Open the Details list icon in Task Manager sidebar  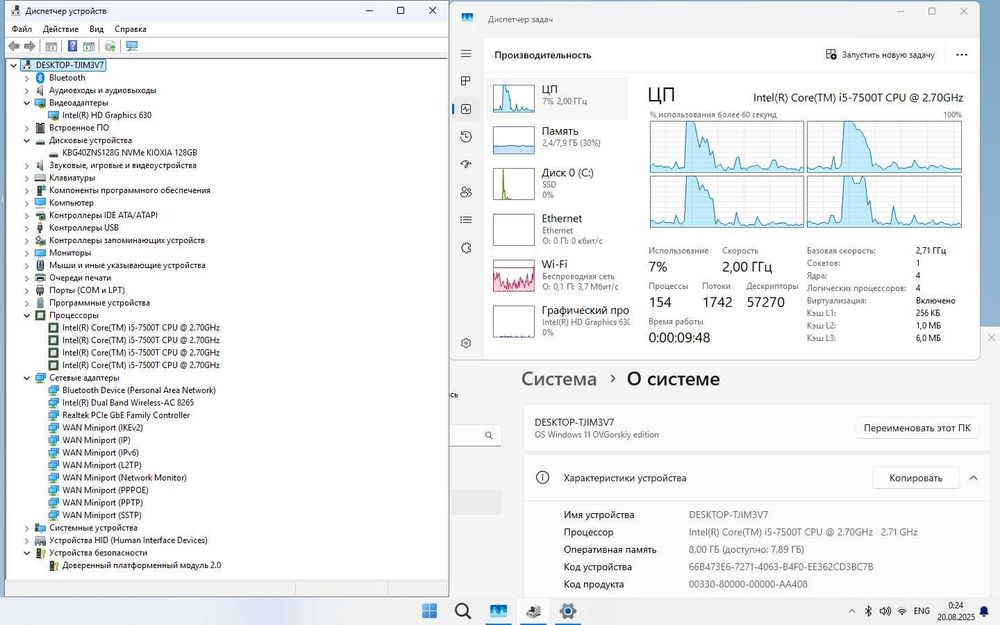466,220
